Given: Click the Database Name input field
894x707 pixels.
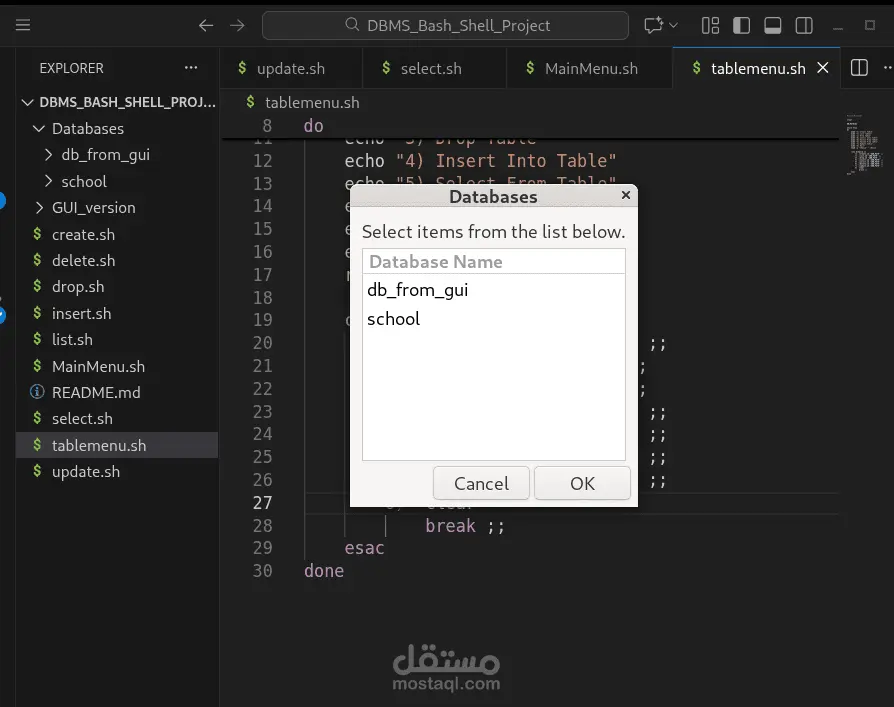Looking at the screenshot, I should tap(493, 261).
